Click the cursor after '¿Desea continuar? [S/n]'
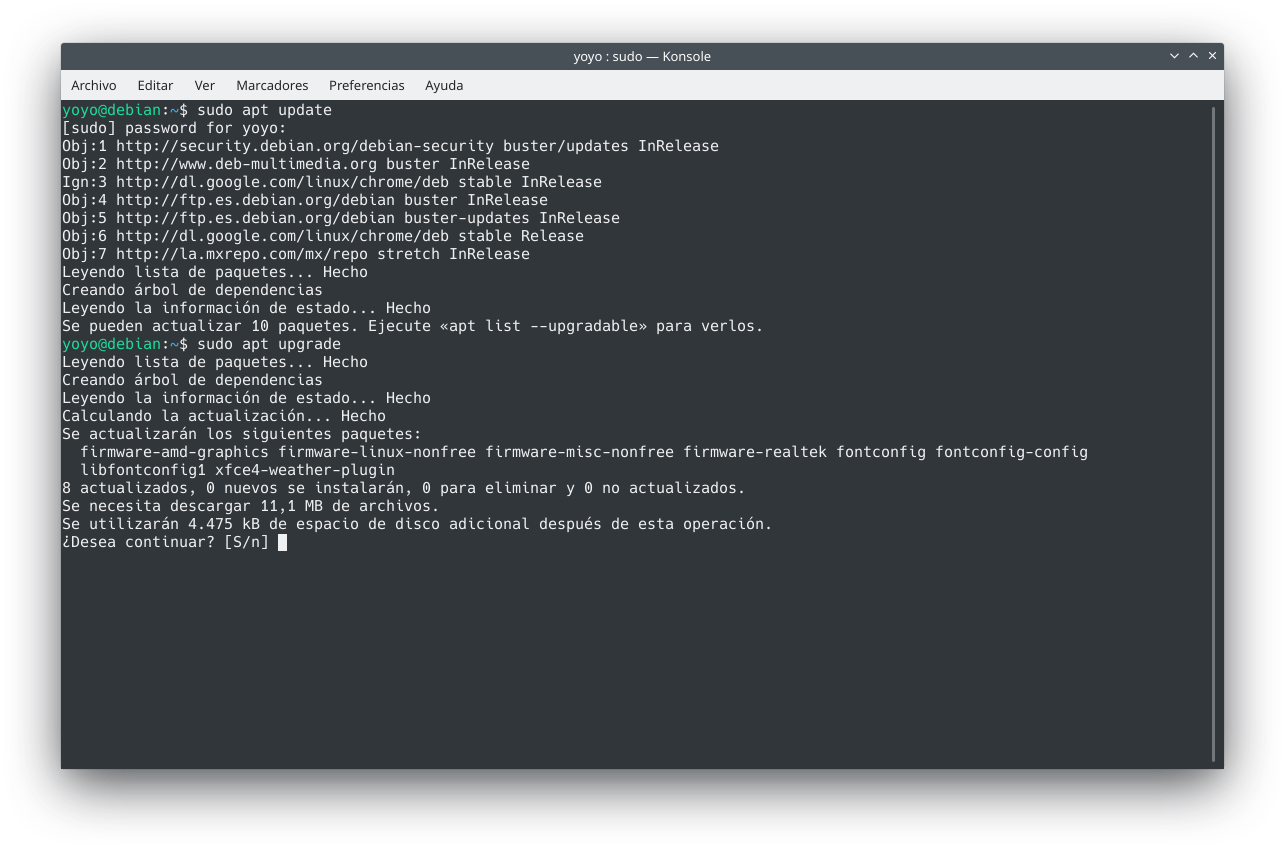1285x848 pixels. tap(282, 542)
